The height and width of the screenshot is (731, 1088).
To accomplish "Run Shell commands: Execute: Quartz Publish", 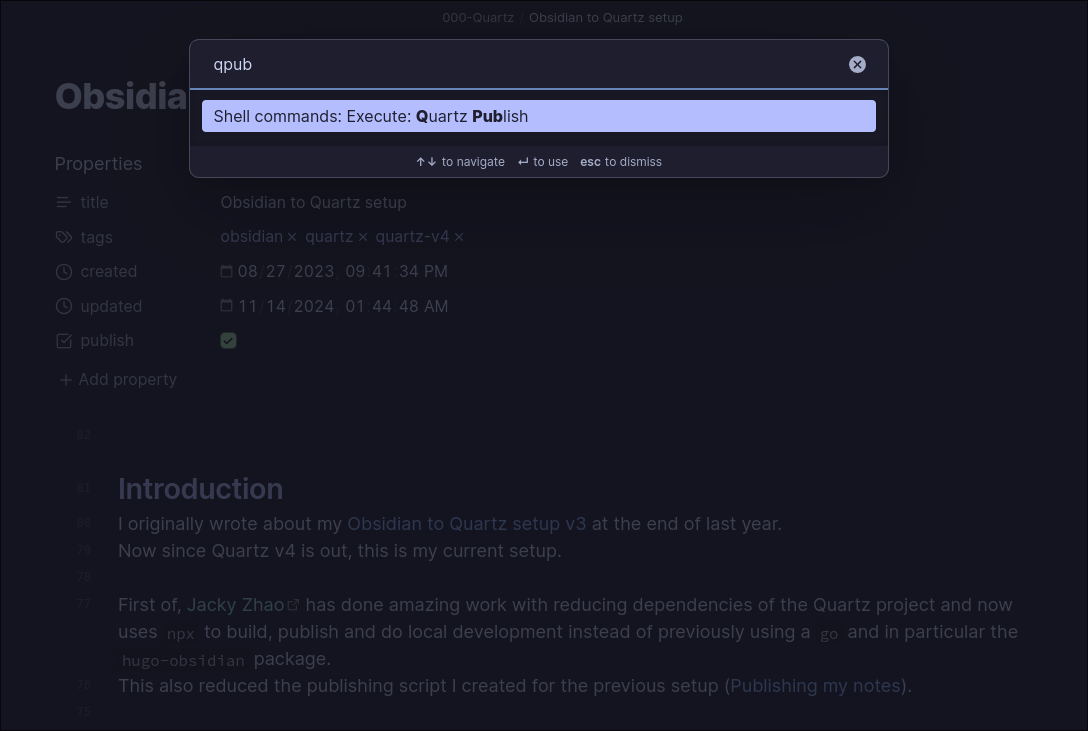I will pyautogui.click(x=538, y=116).
